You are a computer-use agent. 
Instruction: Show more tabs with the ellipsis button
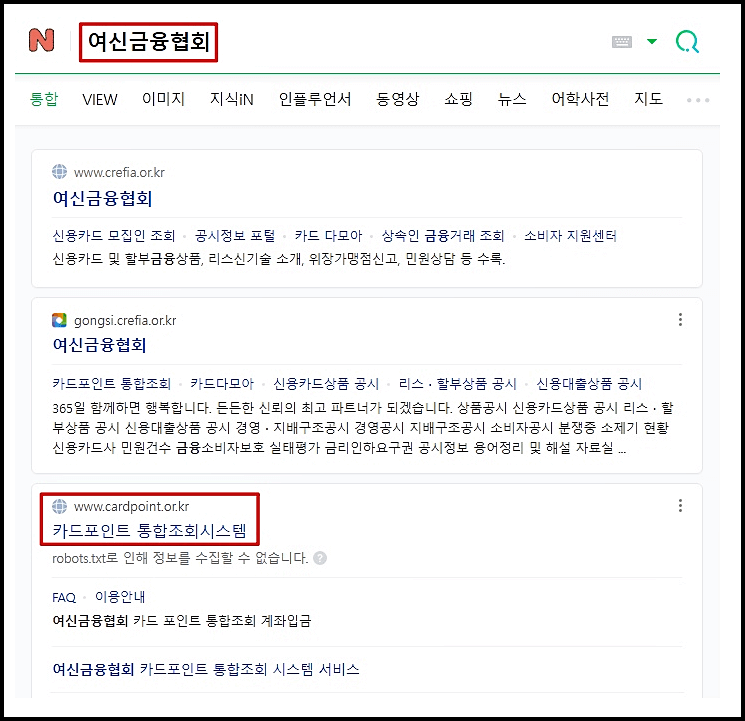click(698, 100)
